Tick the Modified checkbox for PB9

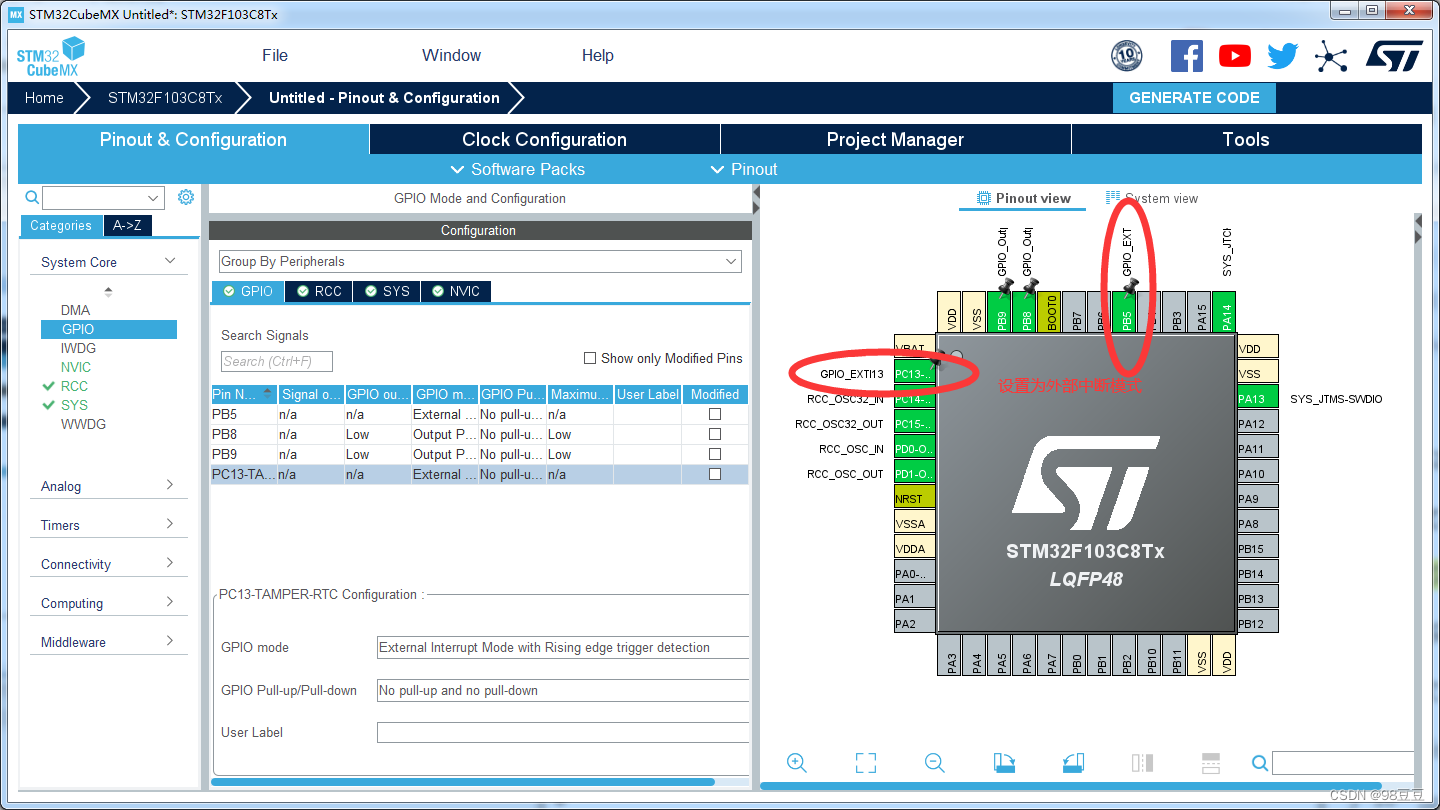714,454
